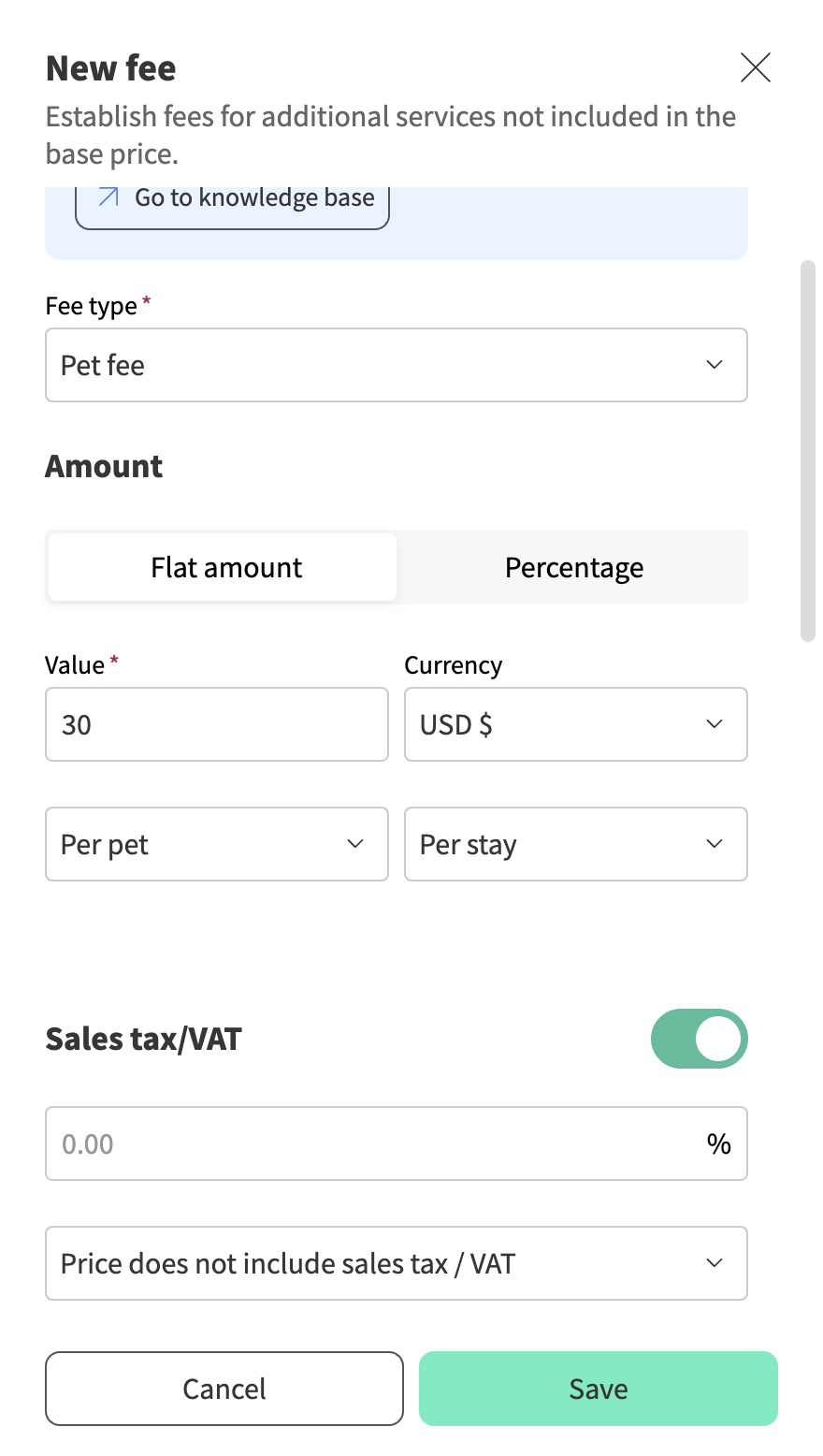Screen dimensions: 823x1456
Task: Open the Fee type dropdown showing Pet fee
Action: [x=396, y=365]
